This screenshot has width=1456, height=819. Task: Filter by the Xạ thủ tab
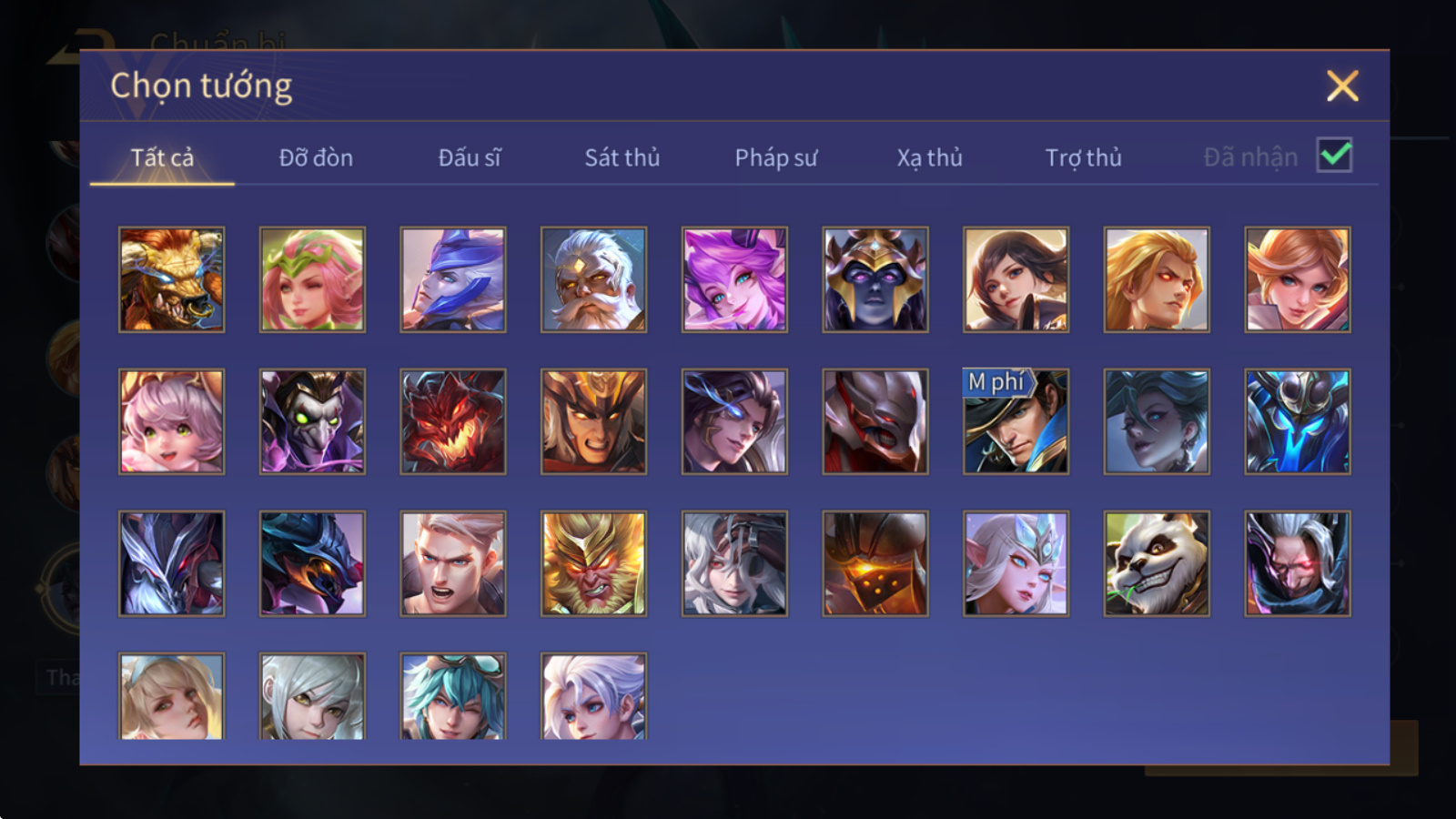(x=929, y=157)
